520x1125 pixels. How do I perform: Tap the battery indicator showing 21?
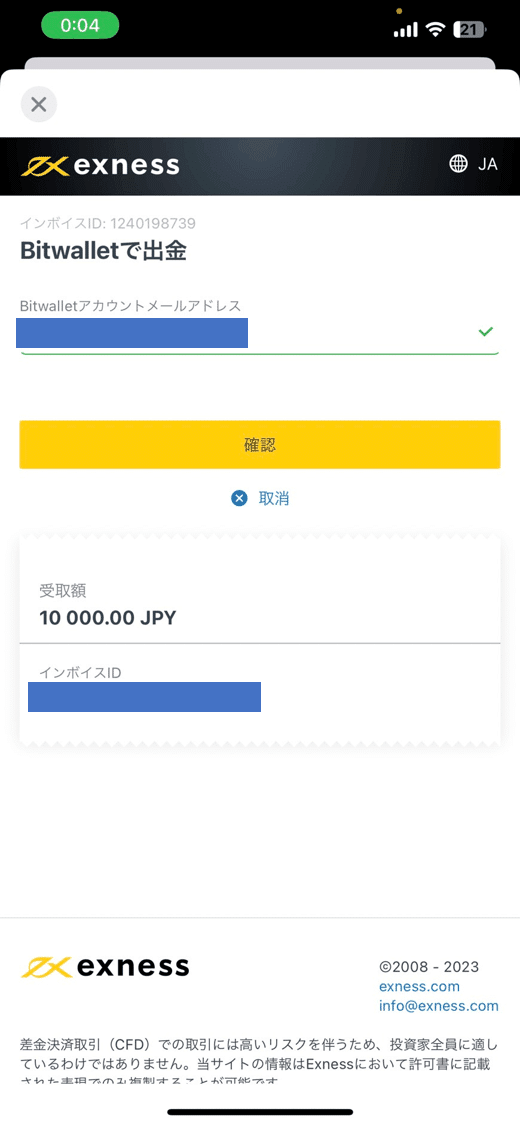coord(470,29)
